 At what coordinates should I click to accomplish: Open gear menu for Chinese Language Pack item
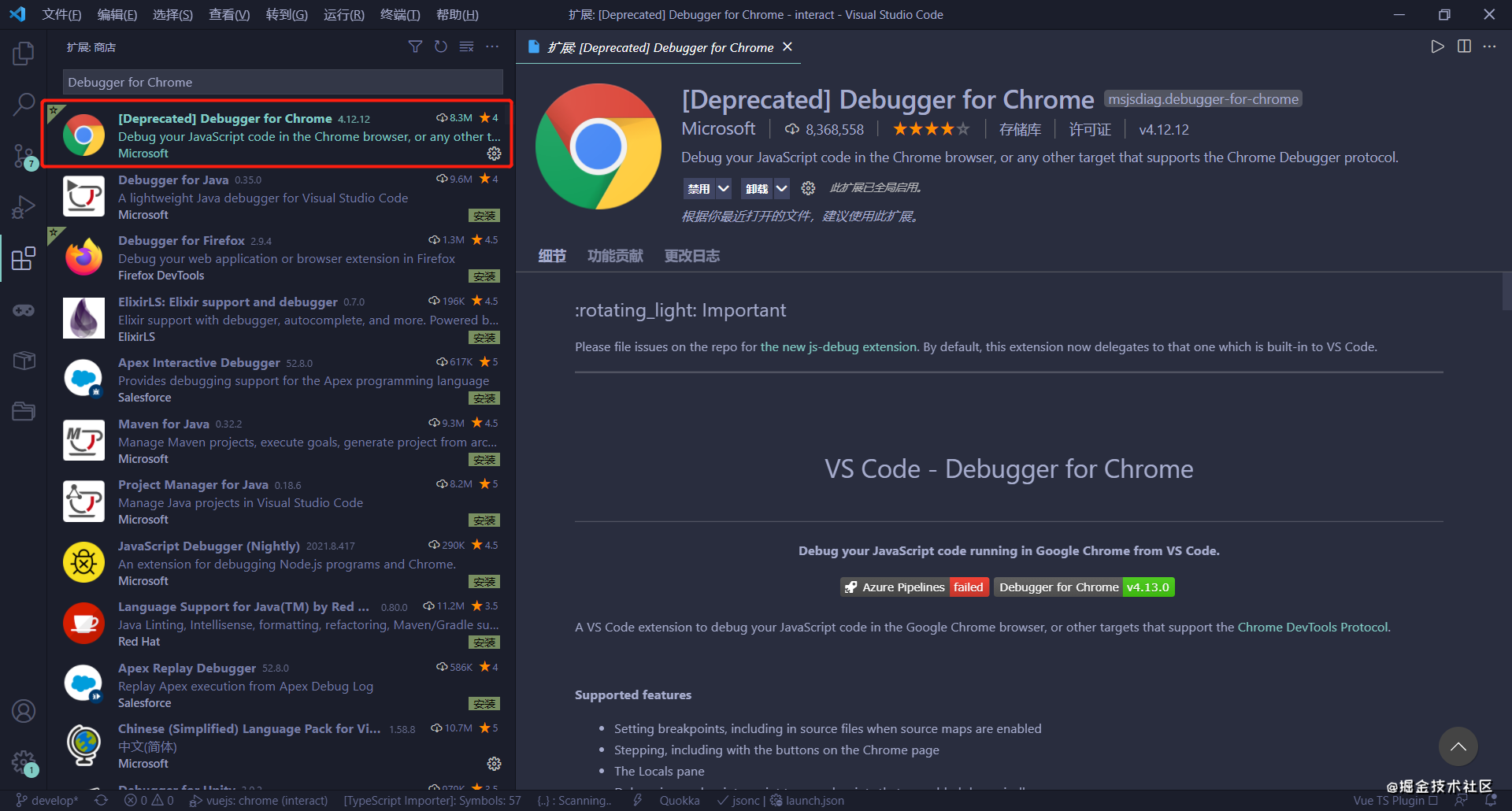tap(494, 764)
